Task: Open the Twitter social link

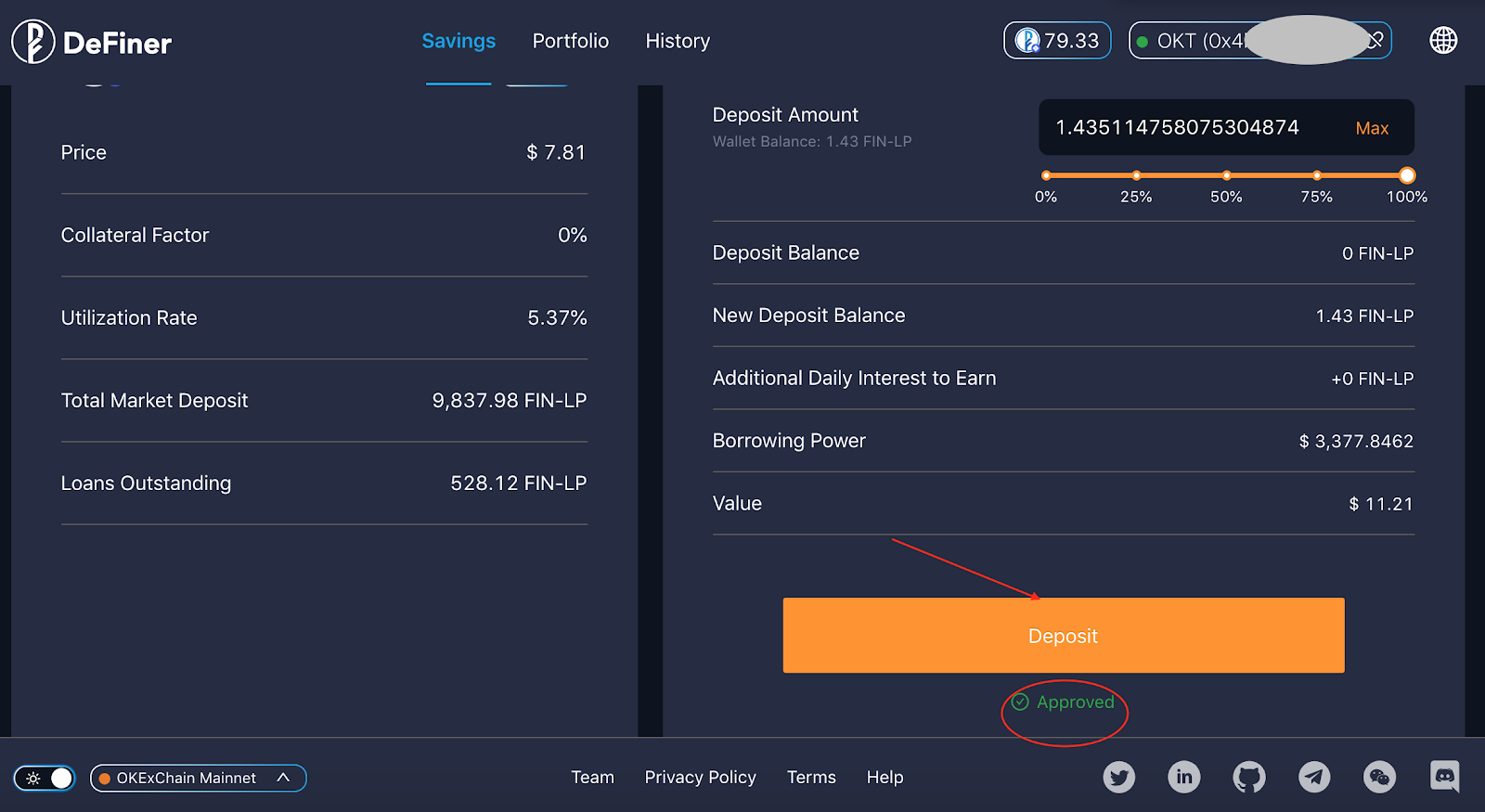Action: click(x=1119, y=777)
